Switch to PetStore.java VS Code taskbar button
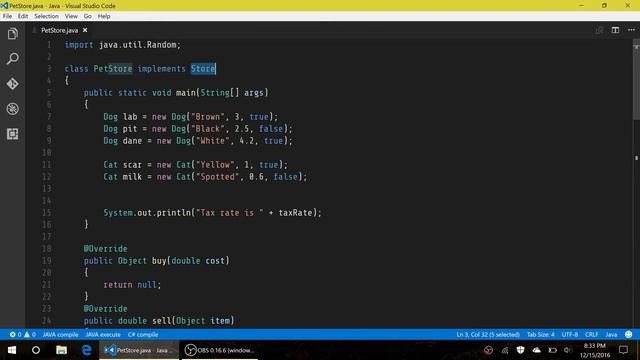The height and width of the screenshot is (360, 640). (x=139, y=350)
